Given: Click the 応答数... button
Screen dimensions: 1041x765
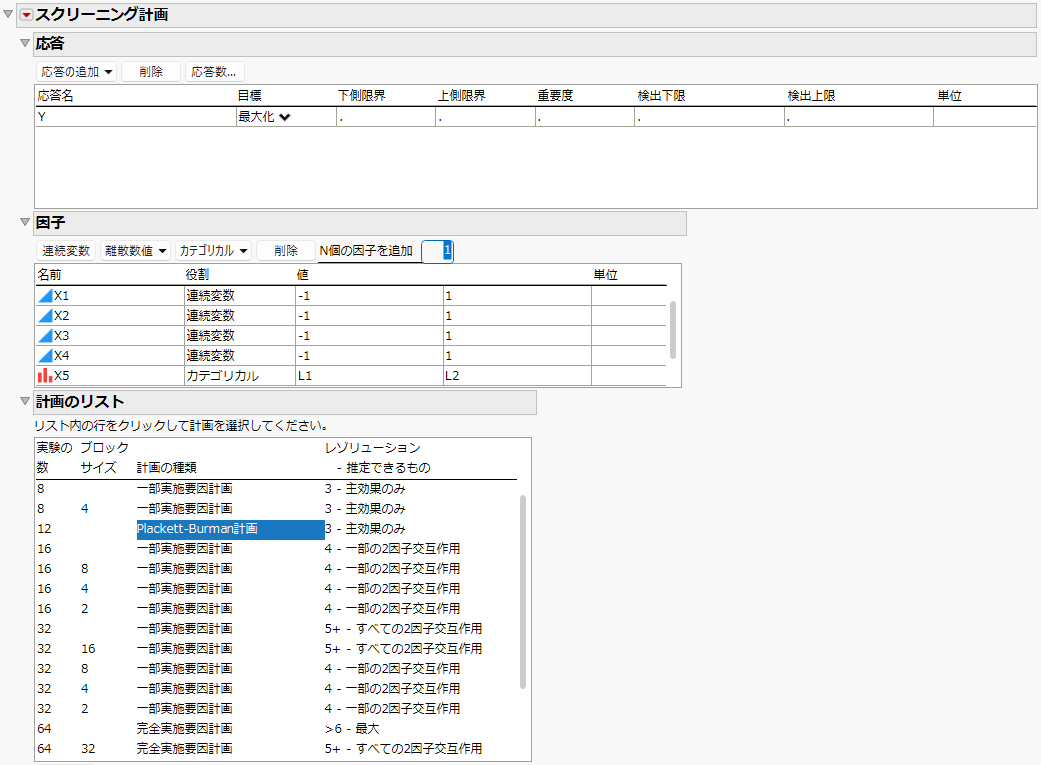Looking at the screenshot, I should click(214, 72).
